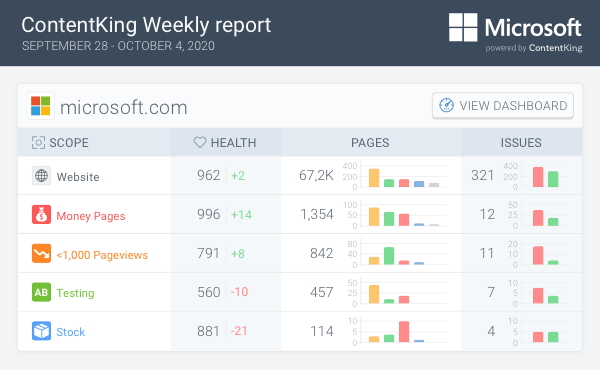Click the Scope target icon

pyautogui.click(x=38, y=143)
